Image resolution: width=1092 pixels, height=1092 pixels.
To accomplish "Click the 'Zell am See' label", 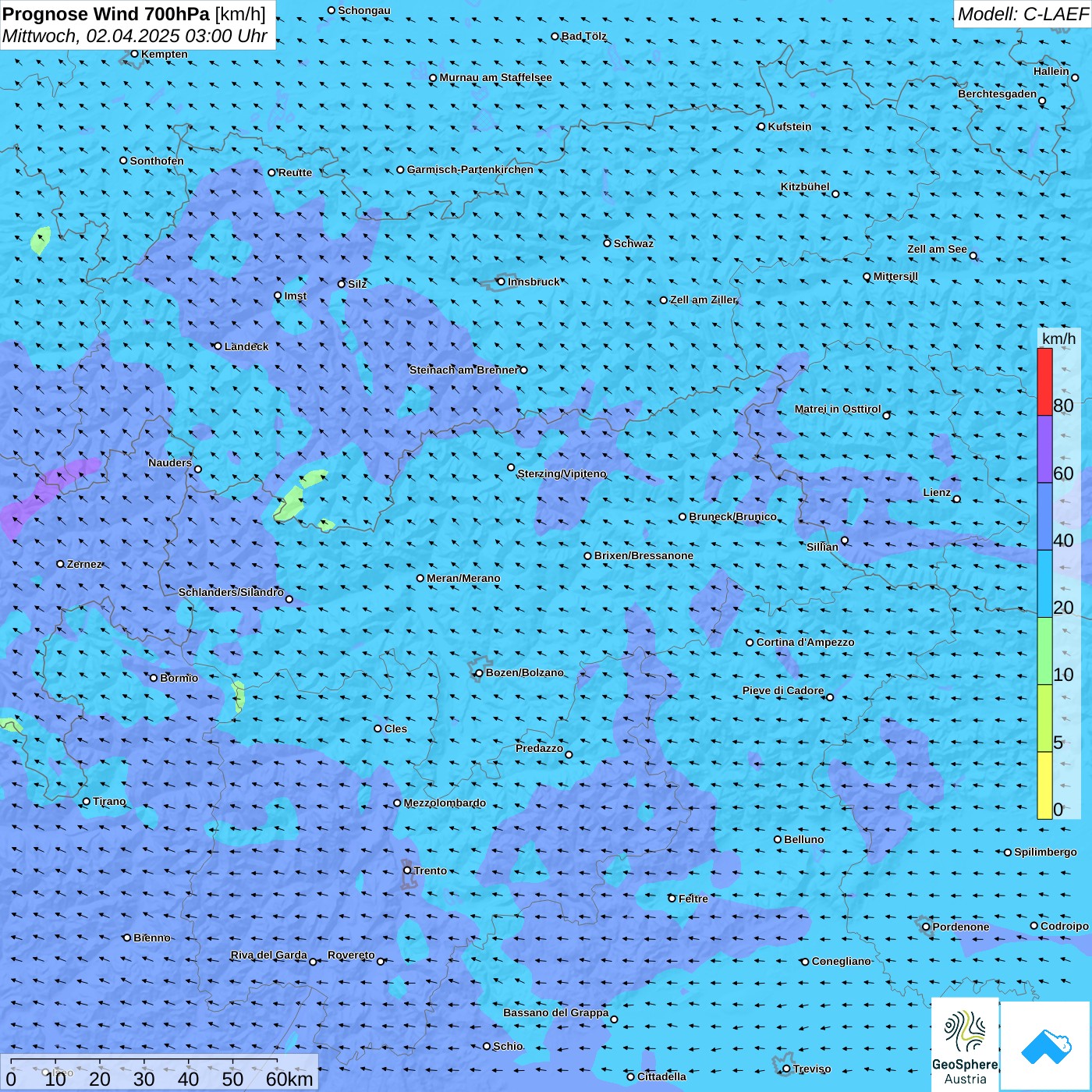I will pos(937,249).
